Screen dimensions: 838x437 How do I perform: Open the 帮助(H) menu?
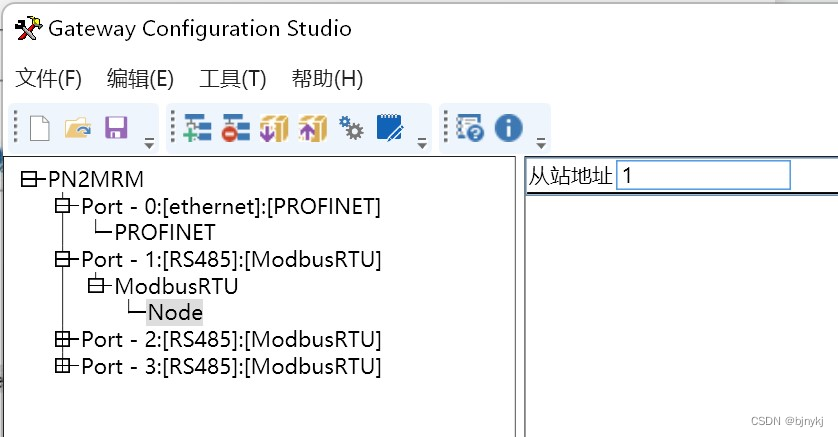point(327,79)
